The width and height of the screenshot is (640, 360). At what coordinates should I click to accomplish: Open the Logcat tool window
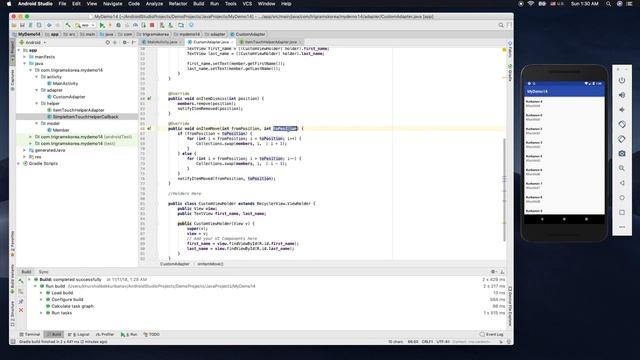coord(78,334)
